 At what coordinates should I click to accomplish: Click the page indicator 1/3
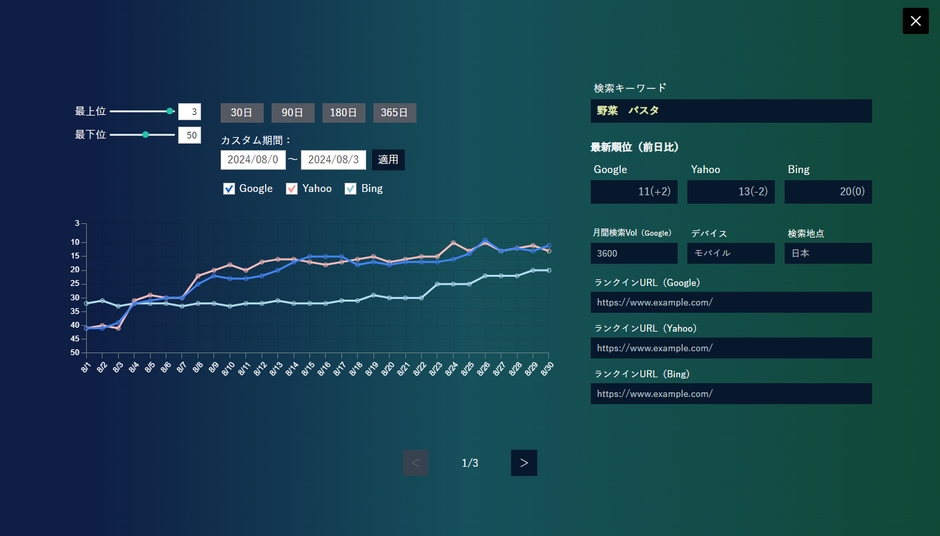click(470, 463)
